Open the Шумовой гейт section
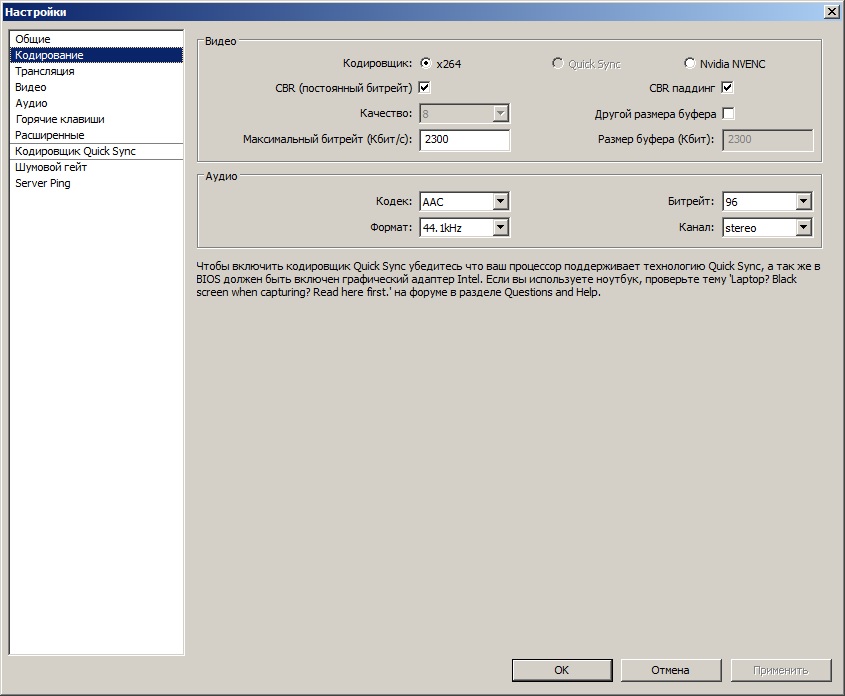 click(x=96, y=167)
